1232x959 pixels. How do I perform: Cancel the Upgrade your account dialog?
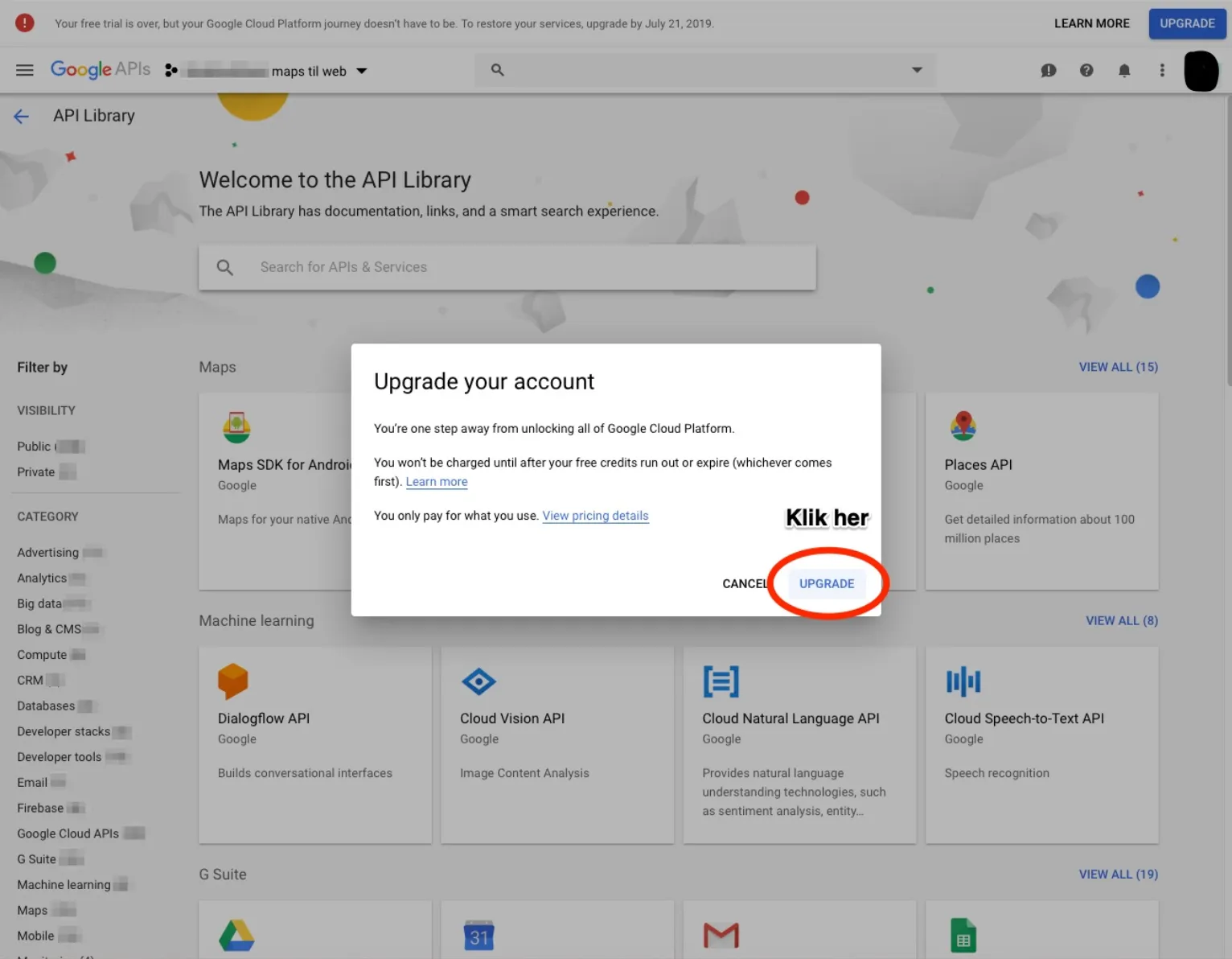[744, 583]
